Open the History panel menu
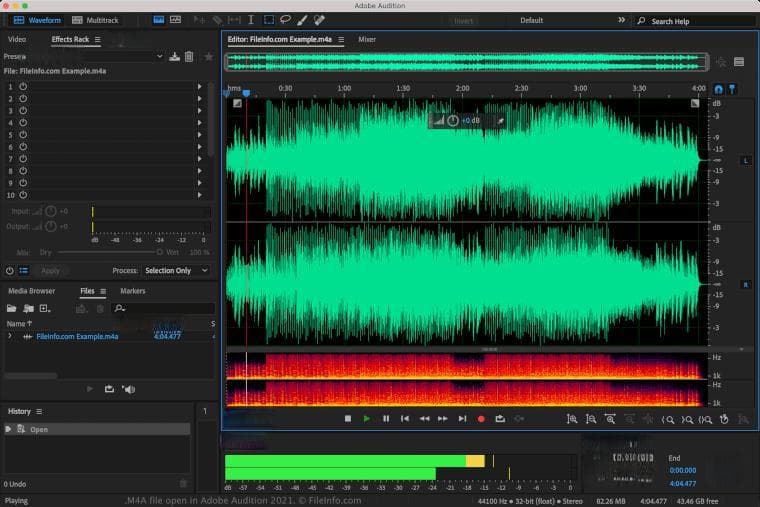The height and width of the screenshot is (507, 760). point(39,412)
